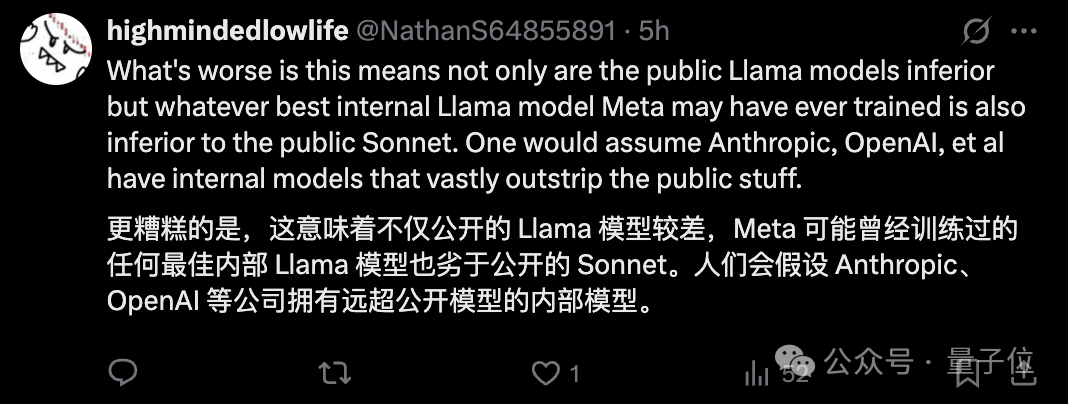Open the highmindedlowlife profile avatar
The width and height of the screenshot is (1068, 404).
pyautogui.click(x=56, y=49)
